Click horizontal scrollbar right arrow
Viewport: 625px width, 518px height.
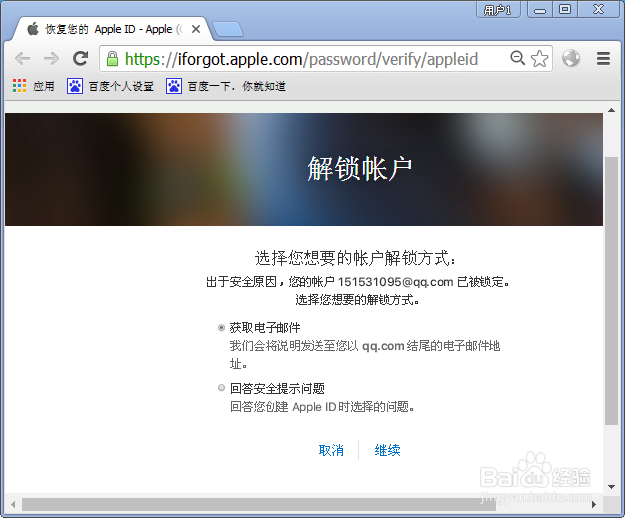594,504
